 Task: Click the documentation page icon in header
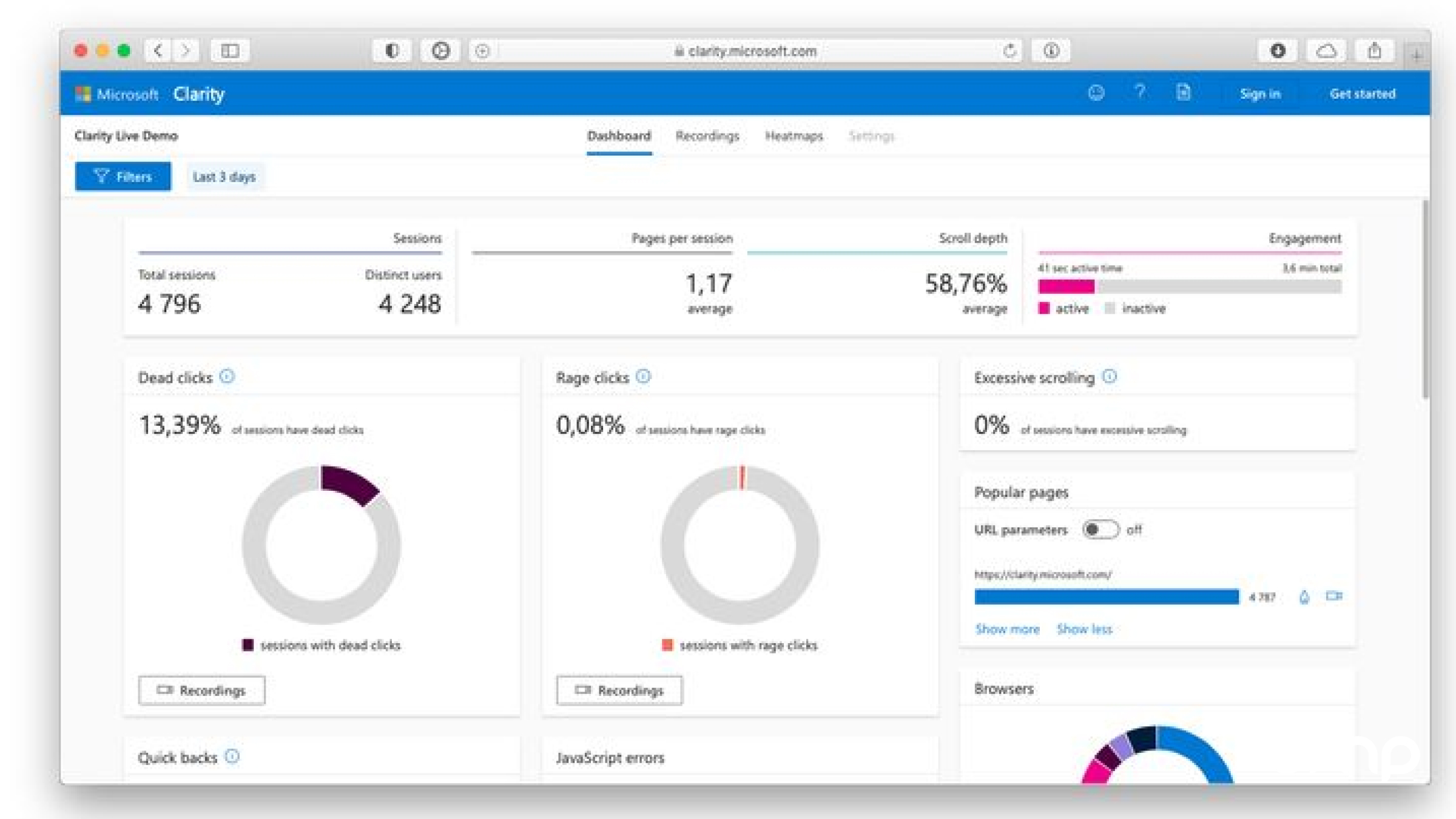(1183, 93)
